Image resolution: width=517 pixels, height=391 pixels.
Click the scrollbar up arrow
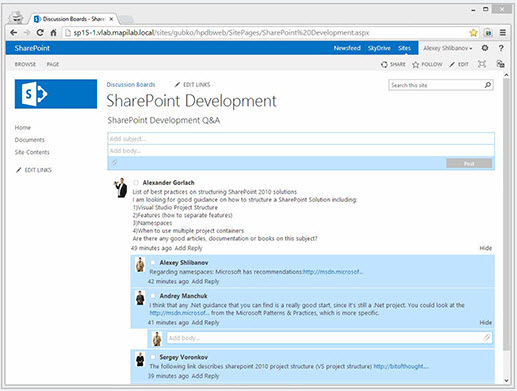[x=506, y=75]
